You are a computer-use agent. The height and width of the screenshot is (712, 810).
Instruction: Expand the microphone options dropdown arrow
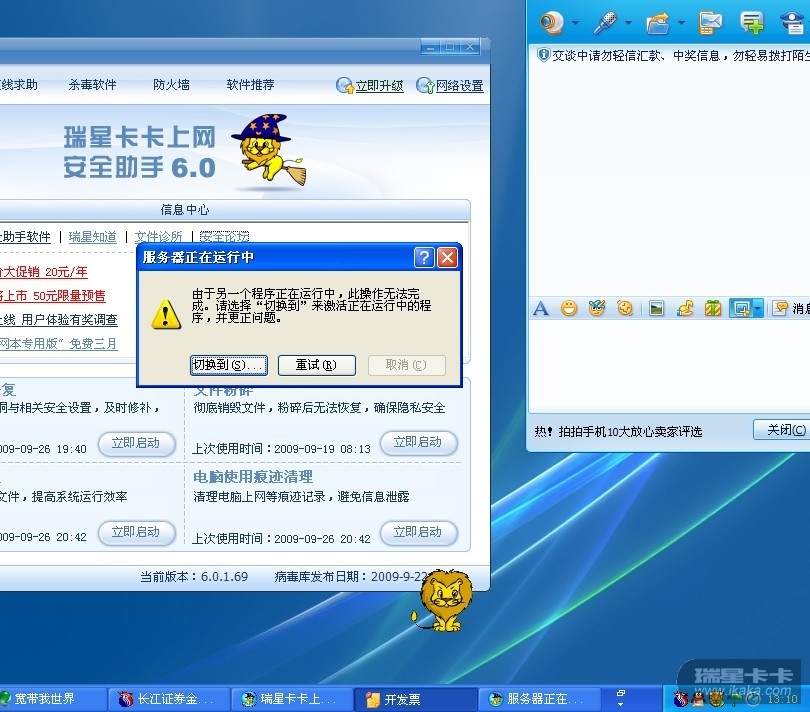[x=628, y=23]
